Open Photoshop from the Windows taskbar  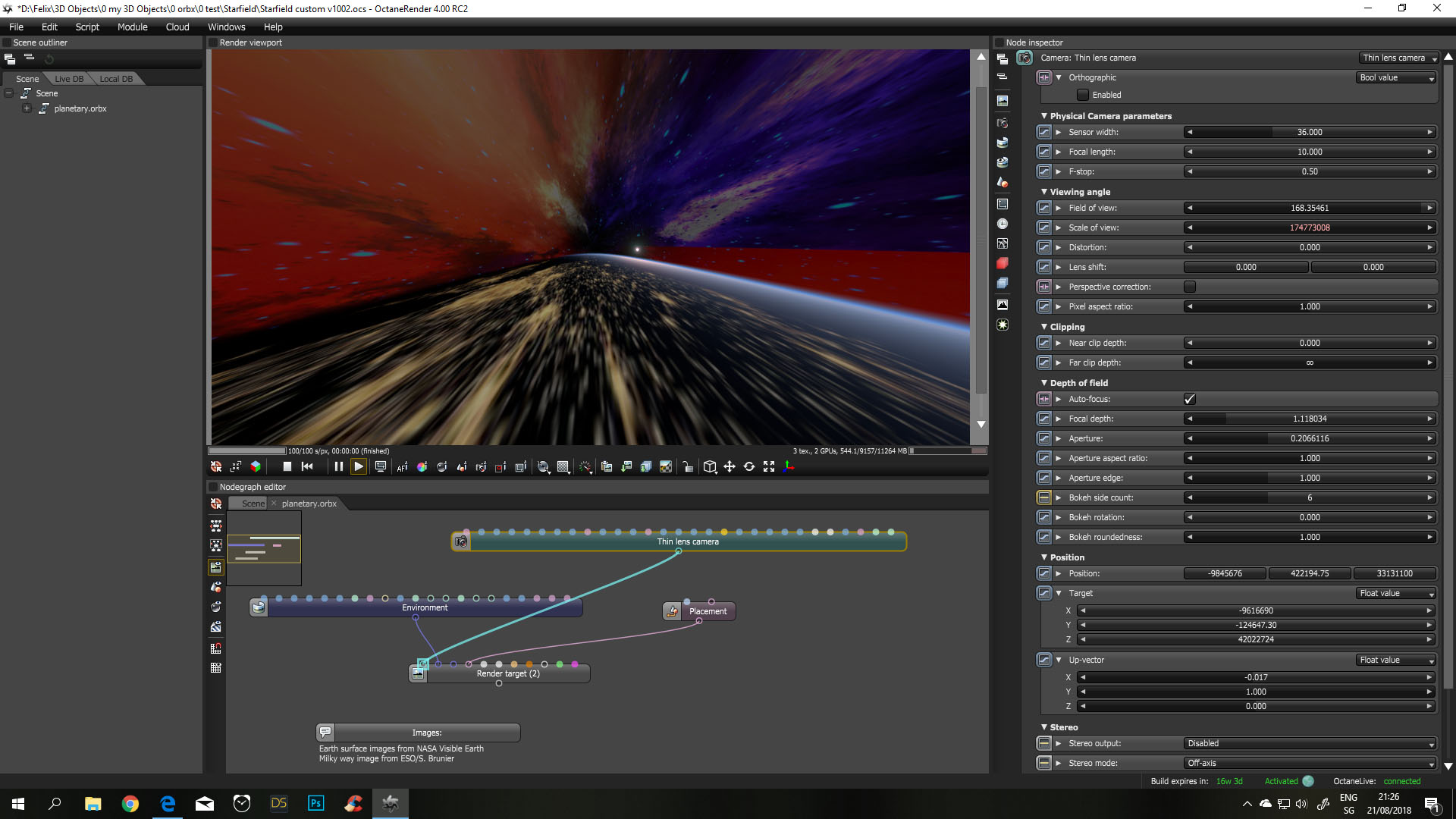point(316,803)
